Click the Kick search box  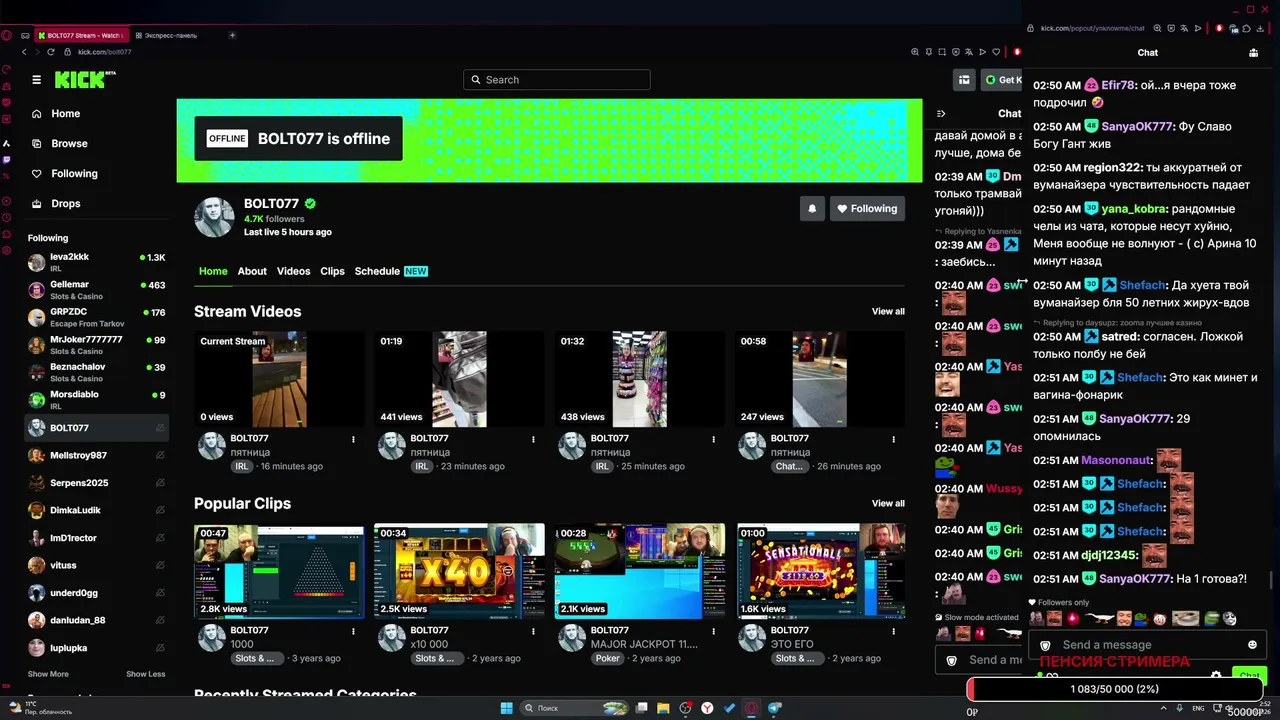click(x=557, y=80)
